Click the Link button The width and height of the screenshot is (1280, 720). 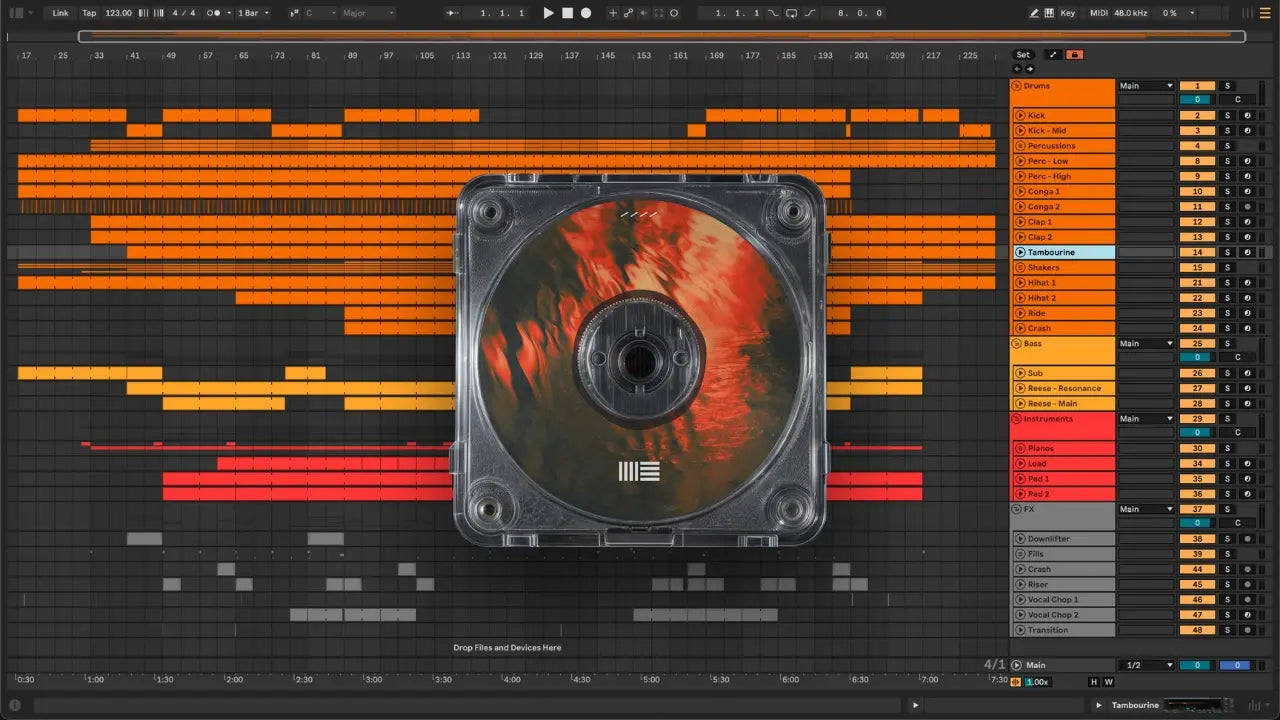click(x=61, y=13)
